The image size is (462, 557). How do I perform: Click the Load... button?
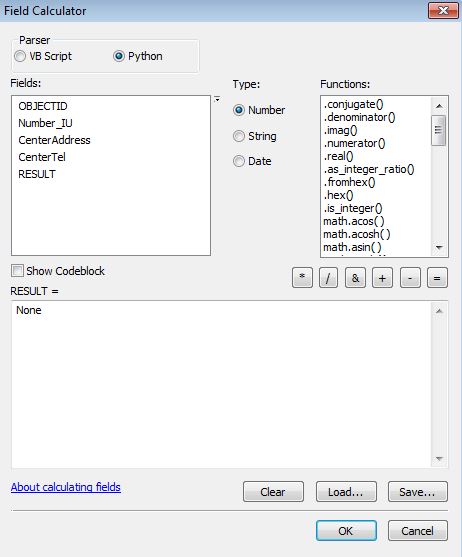click(346, 492)
